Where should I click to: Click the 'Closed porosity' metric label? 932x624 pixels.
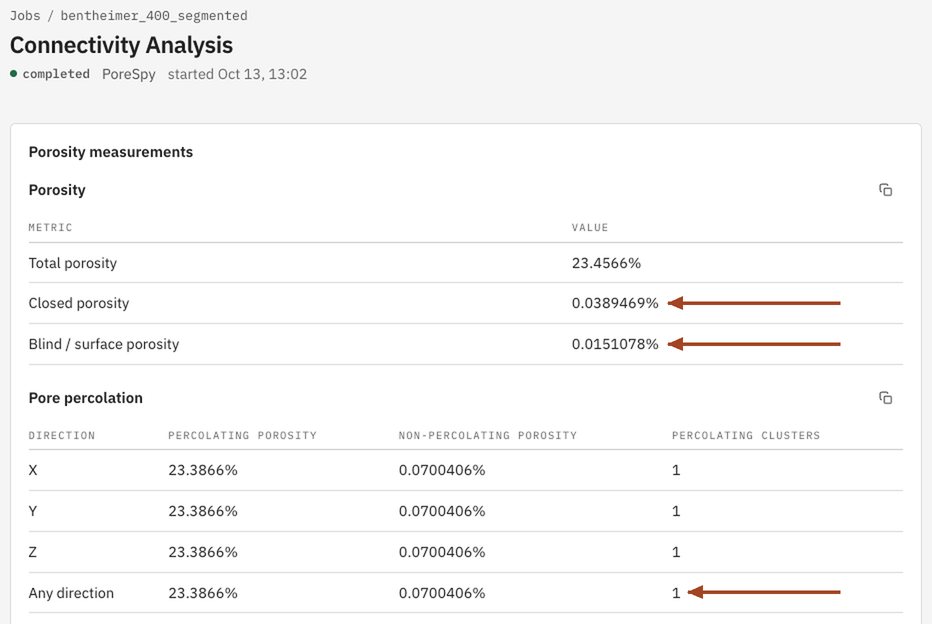pos(78,303)
